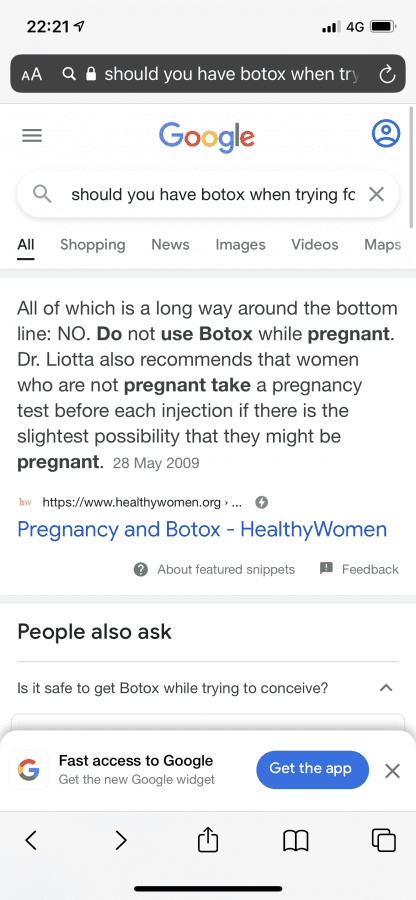Select the News results tab
Screen dimensions: 416x900
170,245
